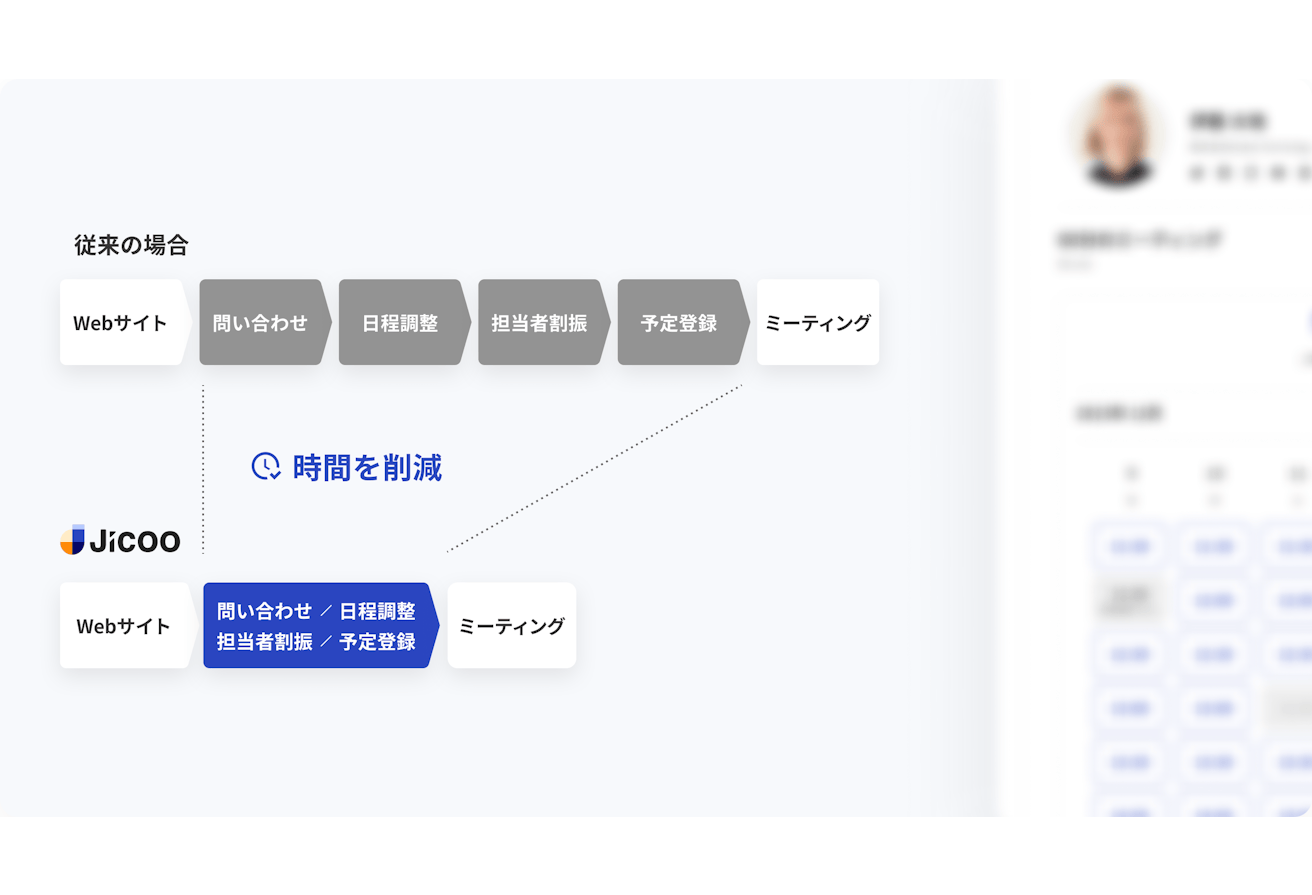Toggle the top-left available time slot
Image resolution: width=1312 pixels, height=895 pixels.
point(1130,547)
